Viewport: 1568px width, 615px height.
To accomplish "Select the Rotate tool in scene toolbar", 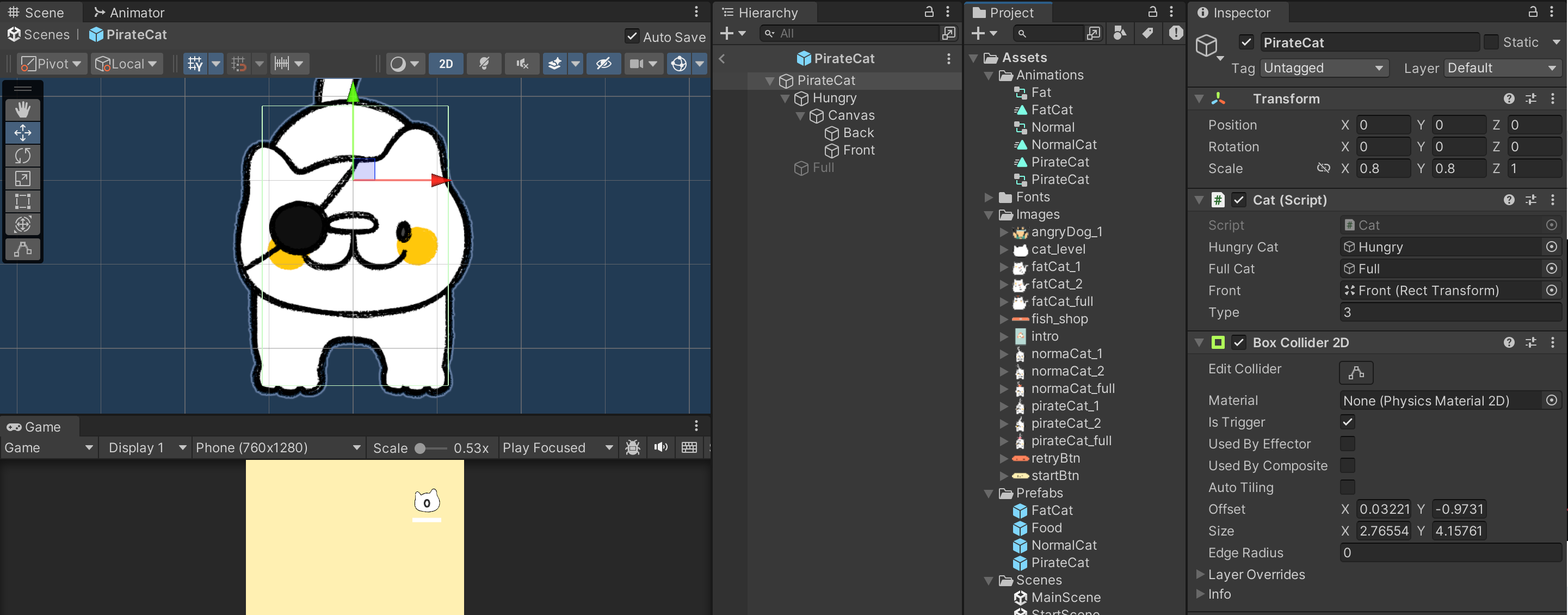I will pyautogui.click(x=22, y=156).
